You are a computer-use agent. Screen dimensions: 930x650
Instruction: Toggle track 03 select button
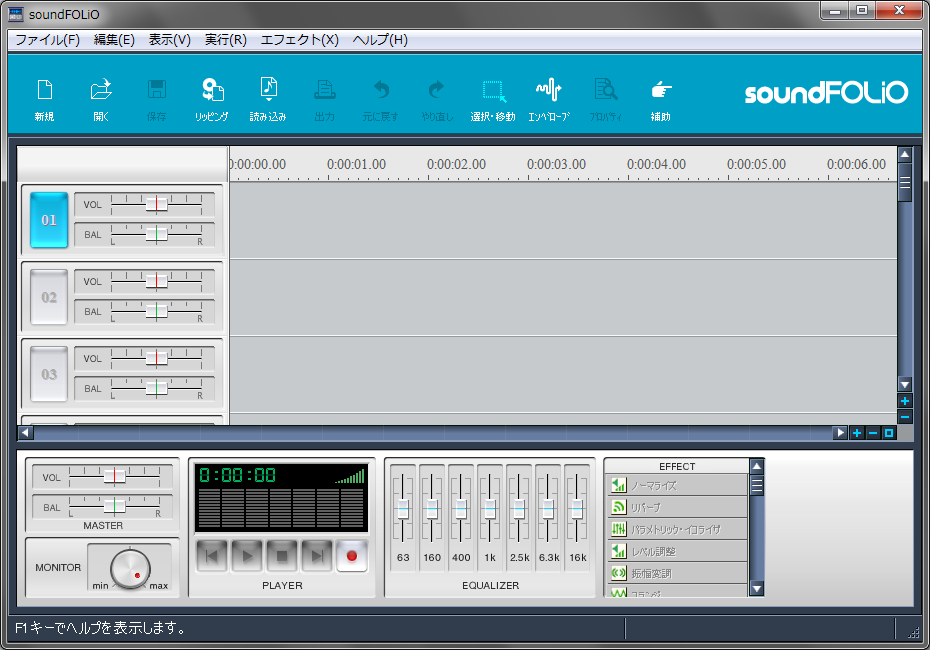click(x=49, y=374)
